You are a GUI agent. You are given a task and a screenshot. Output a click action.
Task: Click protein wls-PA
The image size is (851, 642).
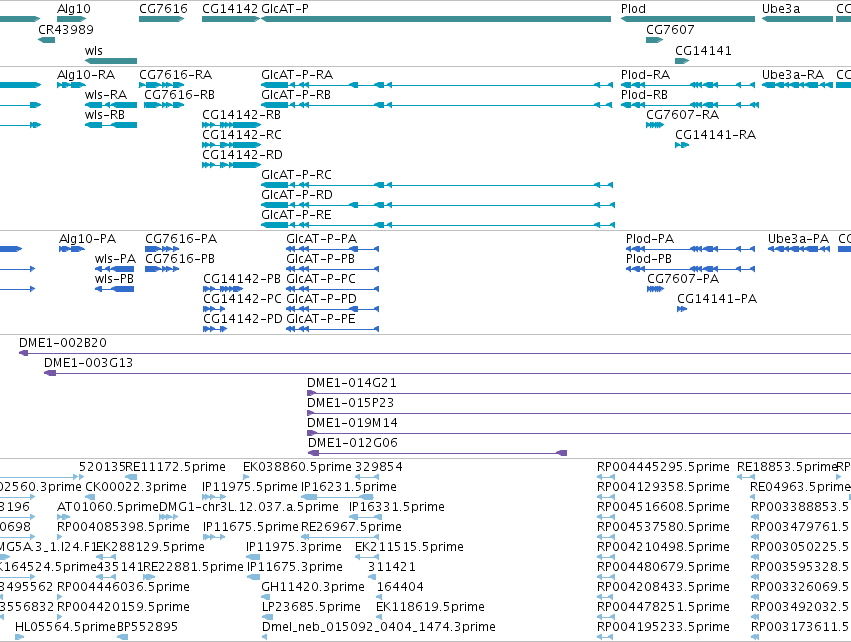coord(115,259)
